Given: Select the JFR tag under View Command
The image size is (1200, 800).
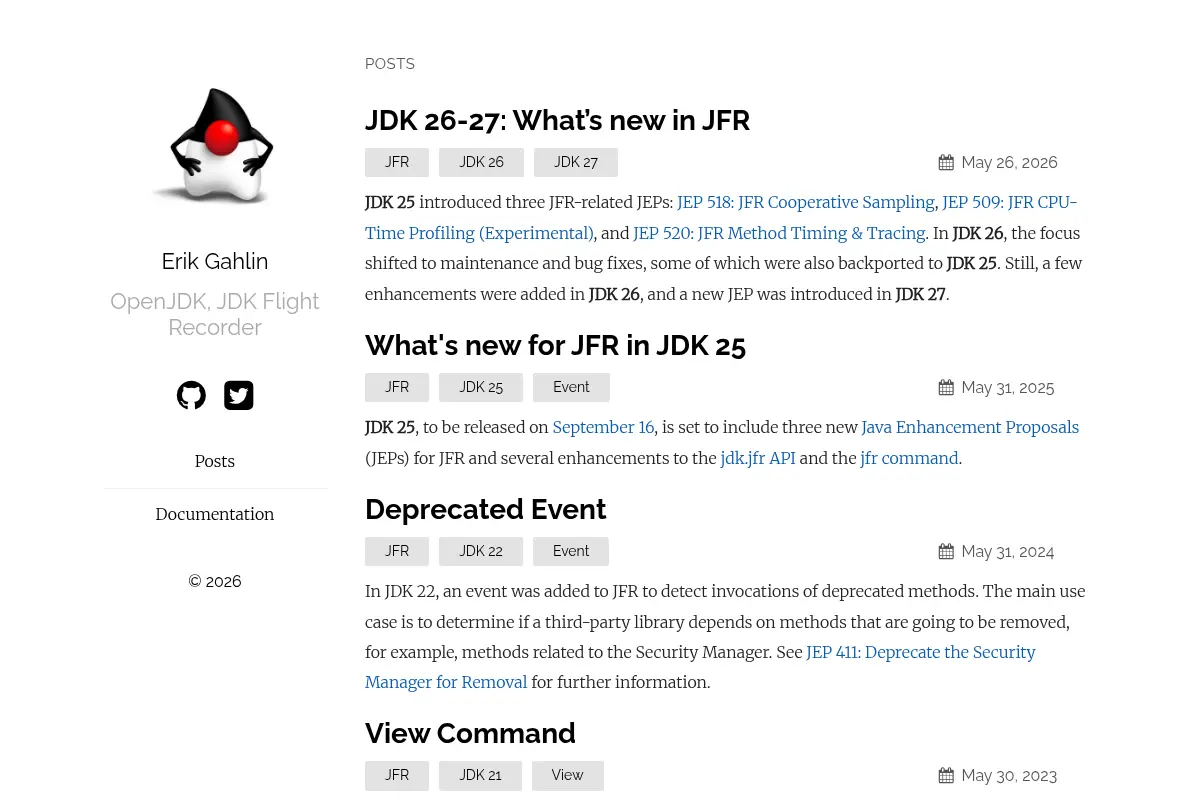Looking at the screenshot, I should pyautogui.click(x=397, y=775).
